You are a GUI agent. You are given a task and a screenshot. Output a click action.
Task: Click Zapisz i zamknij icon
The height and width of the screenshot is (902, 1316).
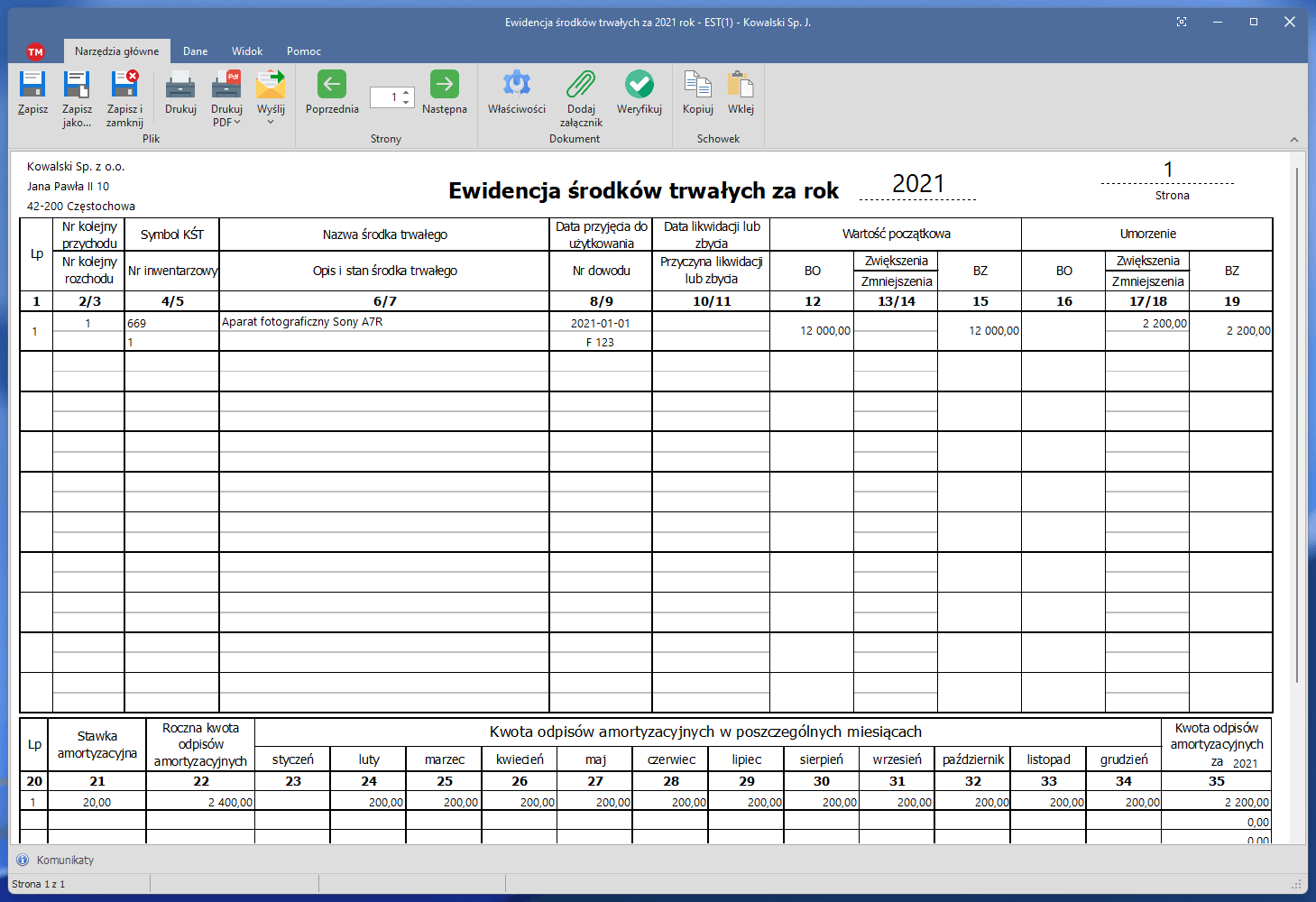click(x=124, y=86)
